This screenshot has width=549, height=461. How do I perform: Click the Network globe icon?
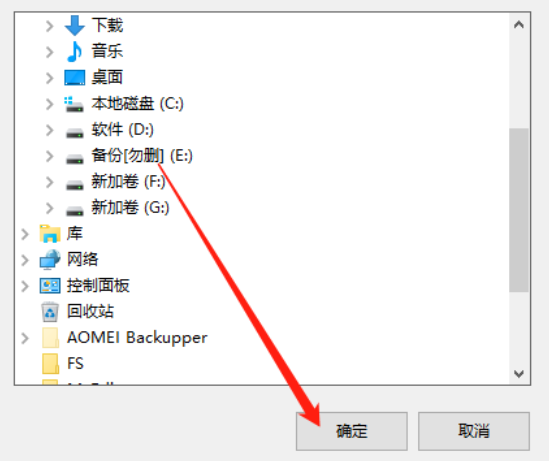coord(50,259)
